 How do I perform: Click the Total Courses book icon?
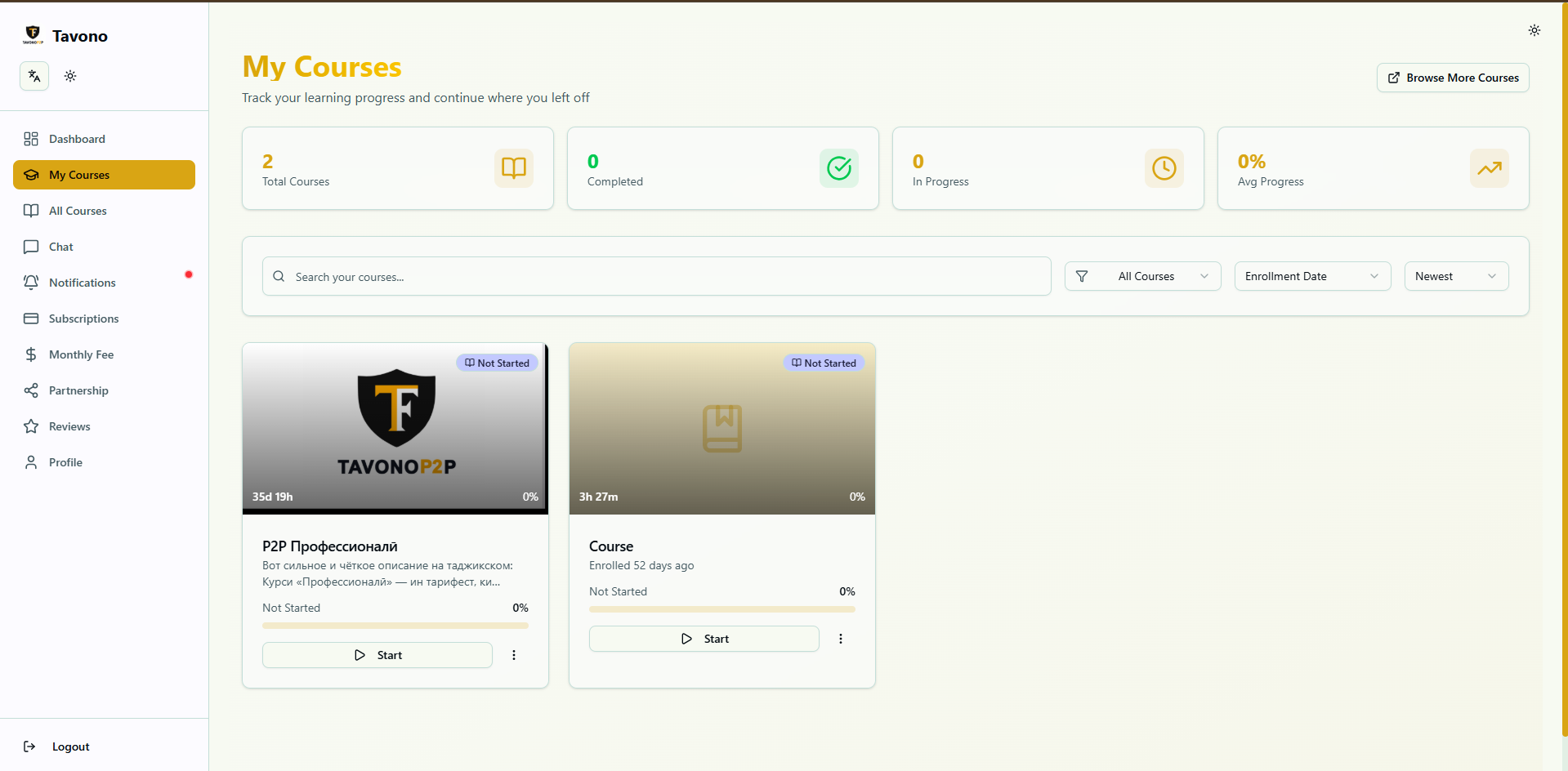point(514,168)
